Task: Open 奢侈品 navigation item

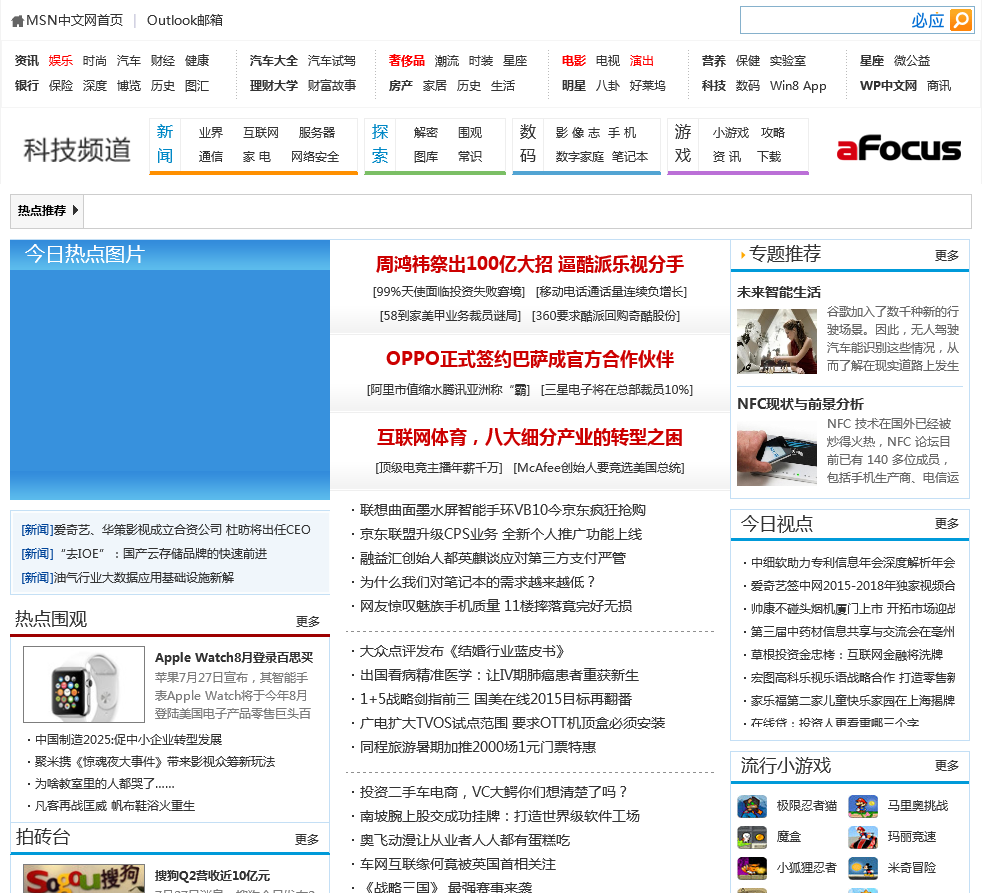Action: pyautogui.click(x=406, y=61)
